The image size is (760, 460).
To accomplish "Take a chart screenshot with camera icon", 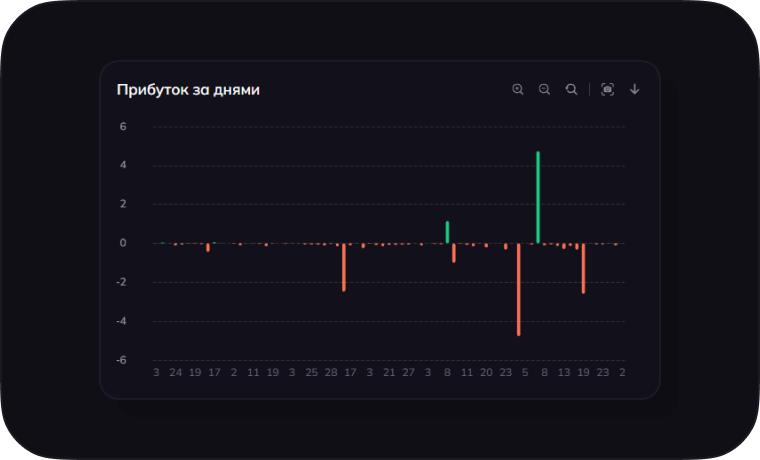I will click(x=607, y=90).
